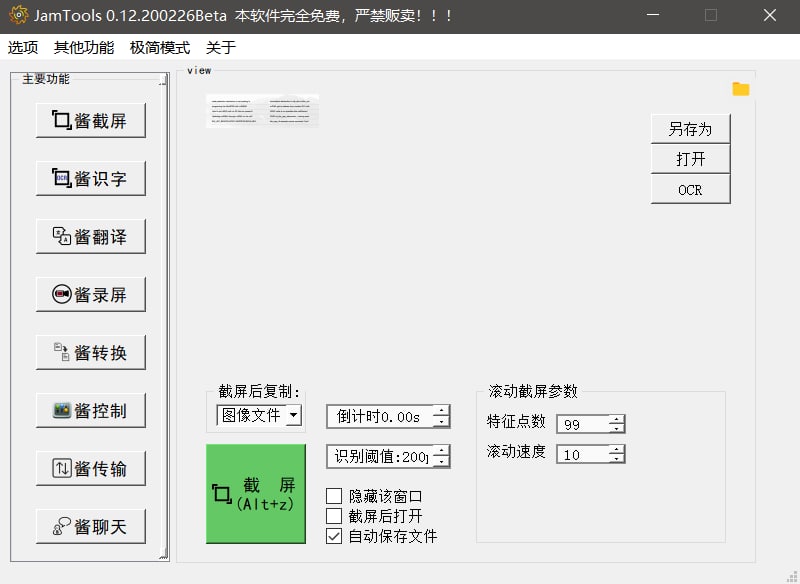Click the 主要功能 panel title
Viewport: 800px width, 584px height.
point(46,79)
